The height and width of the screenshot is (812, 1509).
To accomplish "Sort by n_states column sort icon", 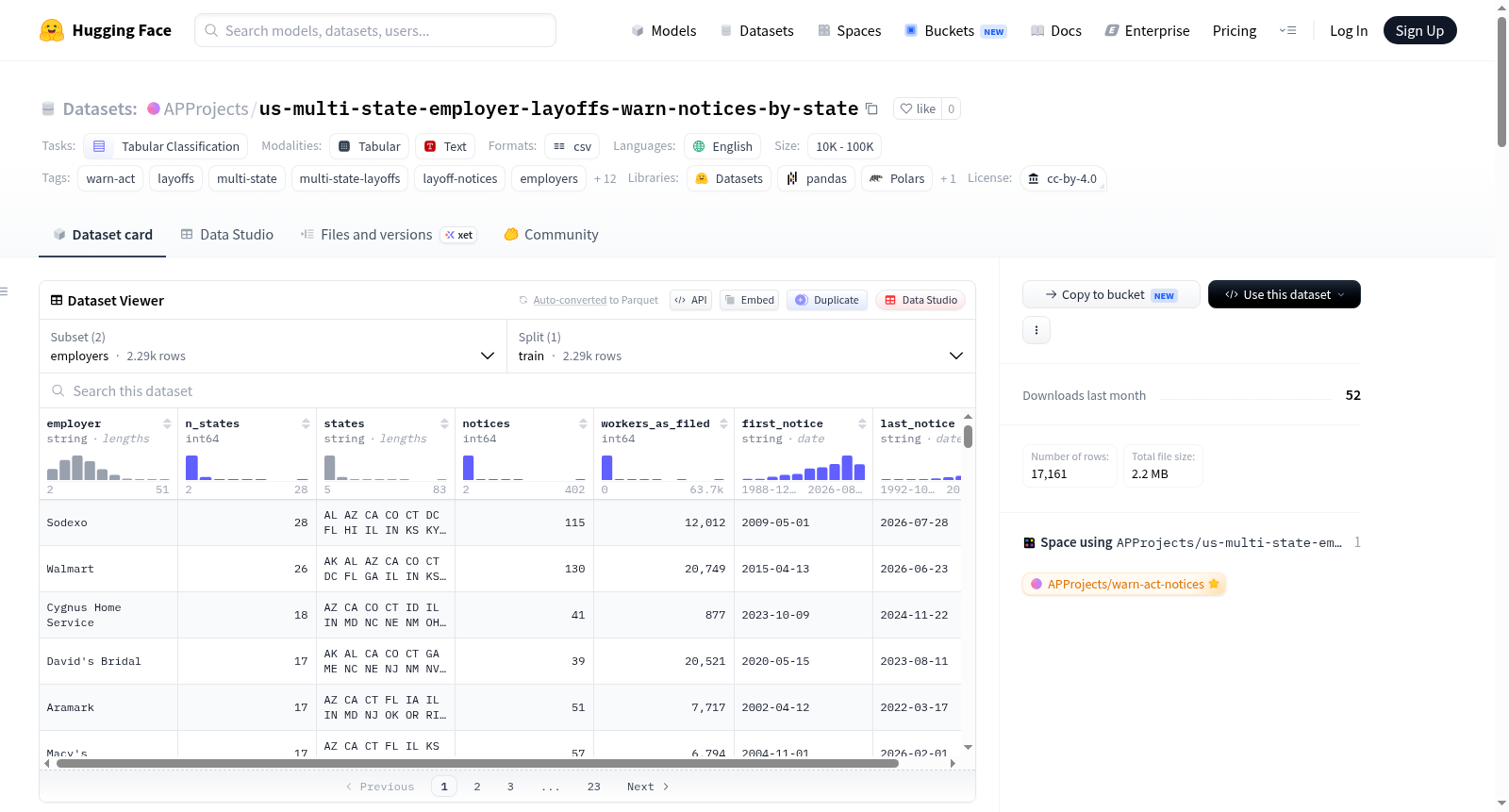I will click(x=306, y=423).
